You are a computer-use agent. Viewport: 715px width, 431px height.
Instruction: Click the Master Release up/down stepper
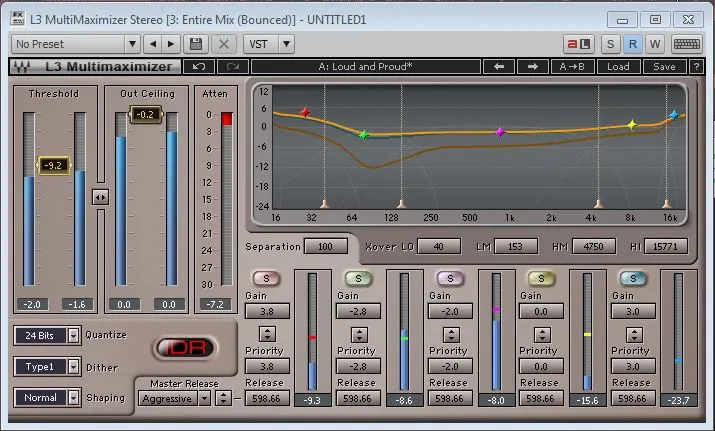click(223, 398)
